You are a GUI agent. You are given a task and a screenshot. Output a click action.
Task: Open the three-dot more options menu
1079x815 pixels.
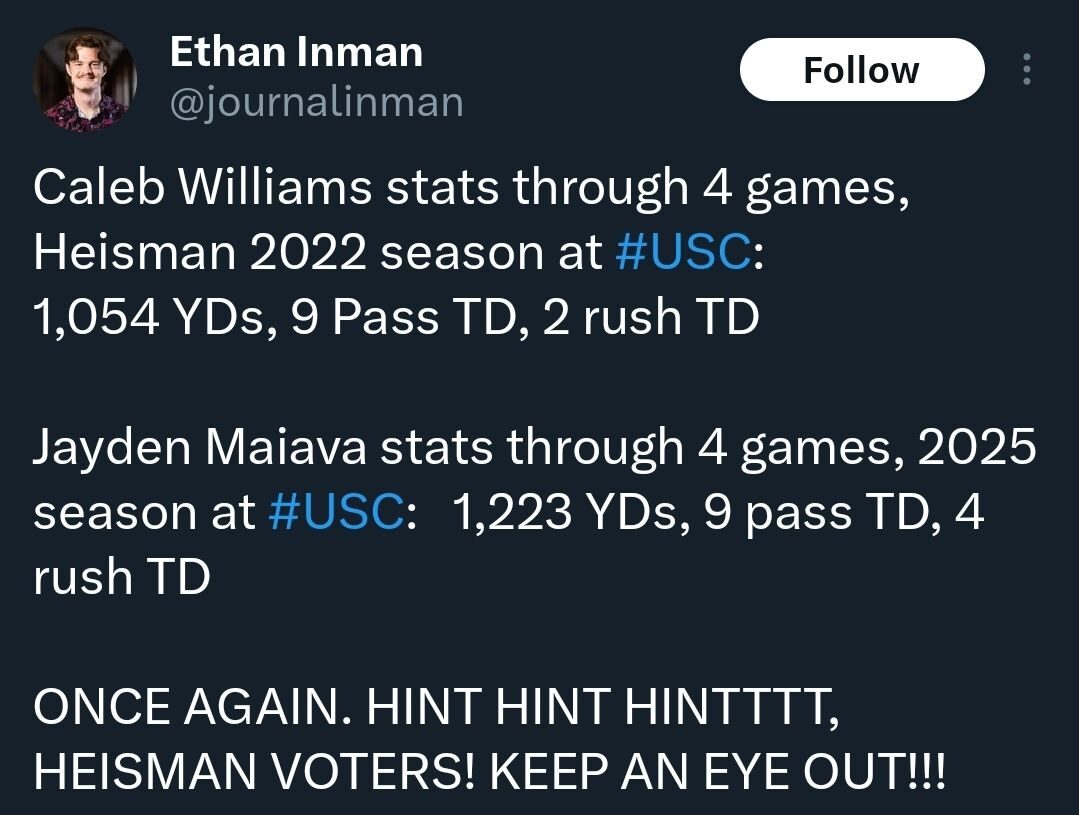point(1027,70)
